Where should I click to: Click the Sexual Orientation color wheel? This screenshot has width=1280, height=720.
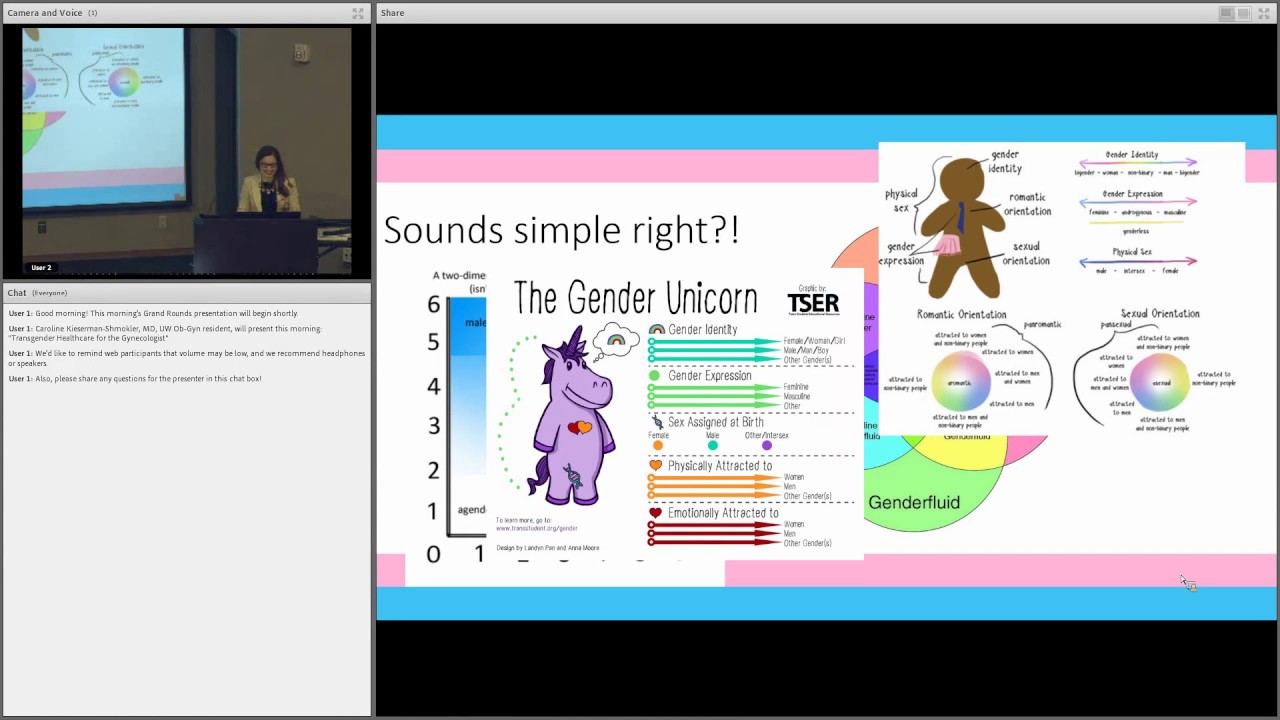point(1160,382)
